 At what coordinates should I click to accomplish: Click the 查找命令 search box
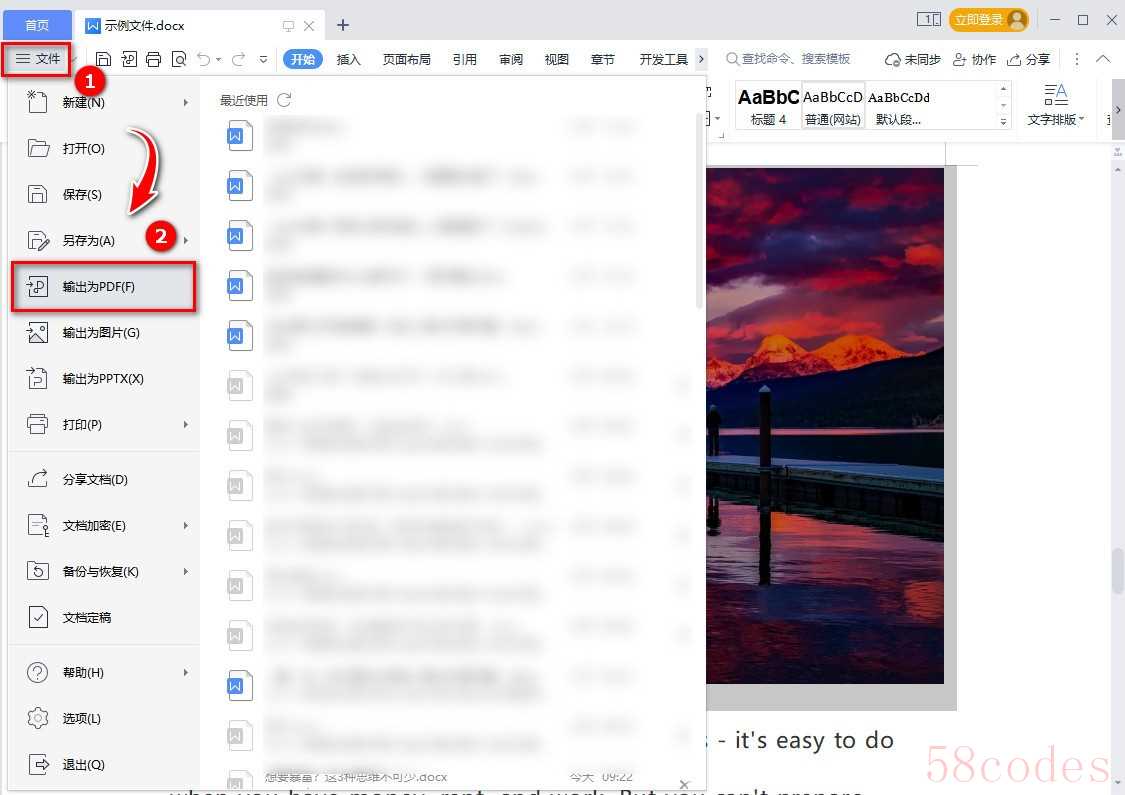click(789, 59)
